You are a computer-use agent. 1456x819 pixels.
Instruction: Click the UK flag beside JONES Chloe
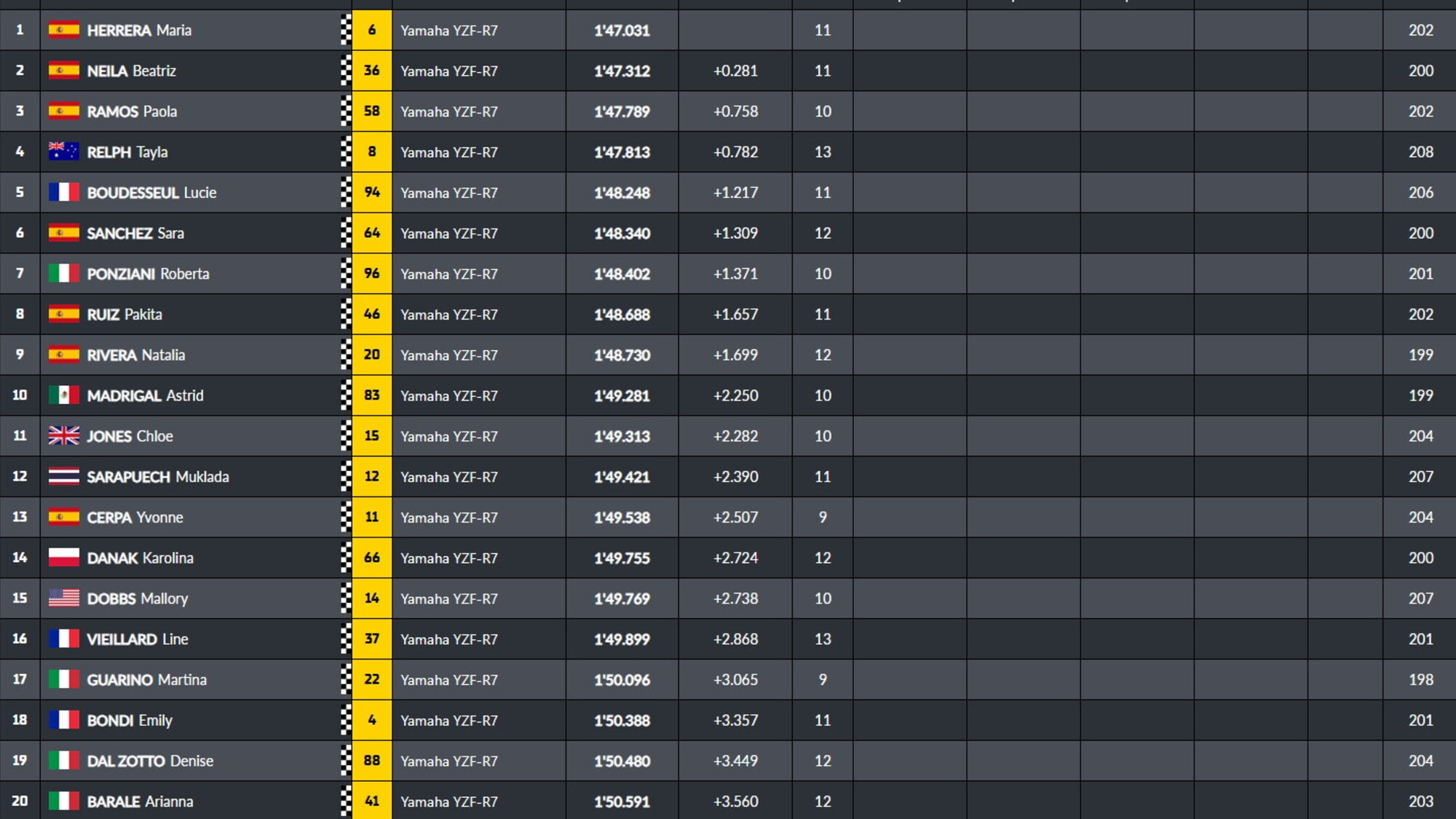pyautogui.click(x=64, y=436)
